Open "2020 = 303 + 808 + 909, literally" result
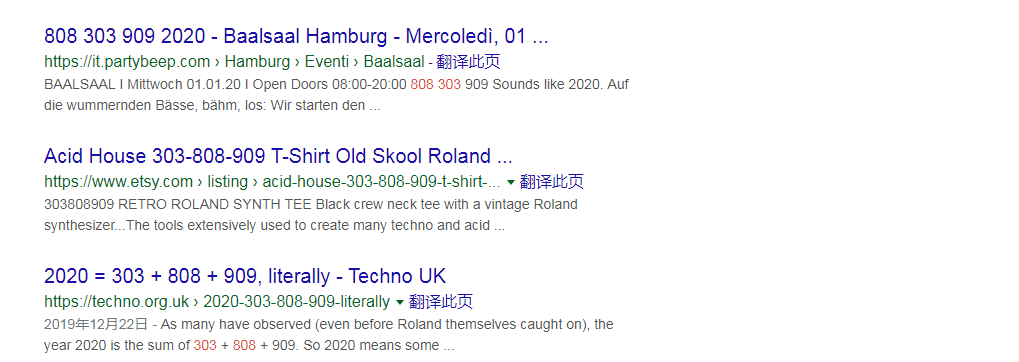Image resolution: width=1019 pixels, height=362 pixels. [x=245, y=276]
